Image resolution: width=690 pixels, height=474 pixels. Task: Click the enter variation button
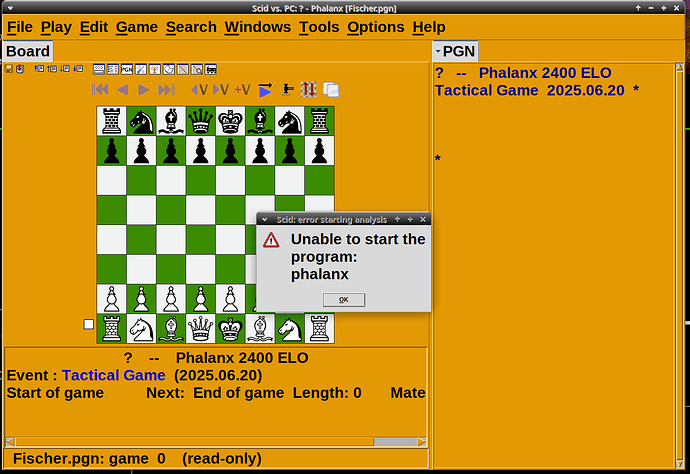click(221, 90)
